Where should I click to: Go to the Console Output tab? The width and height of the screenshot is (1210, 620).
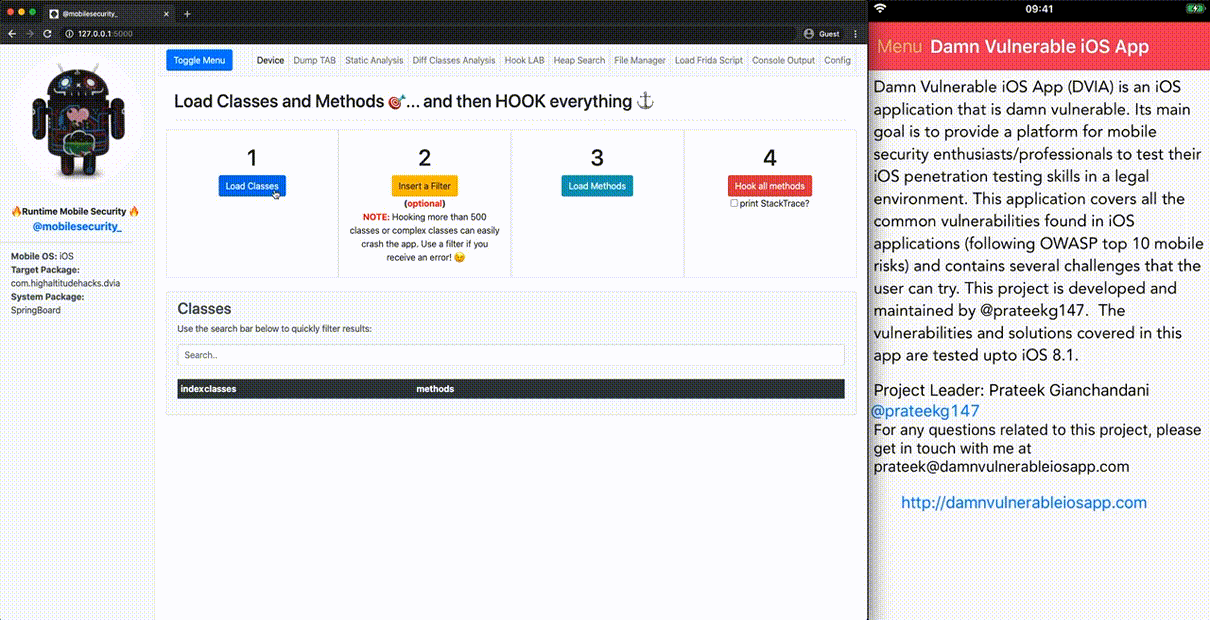[783, 60]
